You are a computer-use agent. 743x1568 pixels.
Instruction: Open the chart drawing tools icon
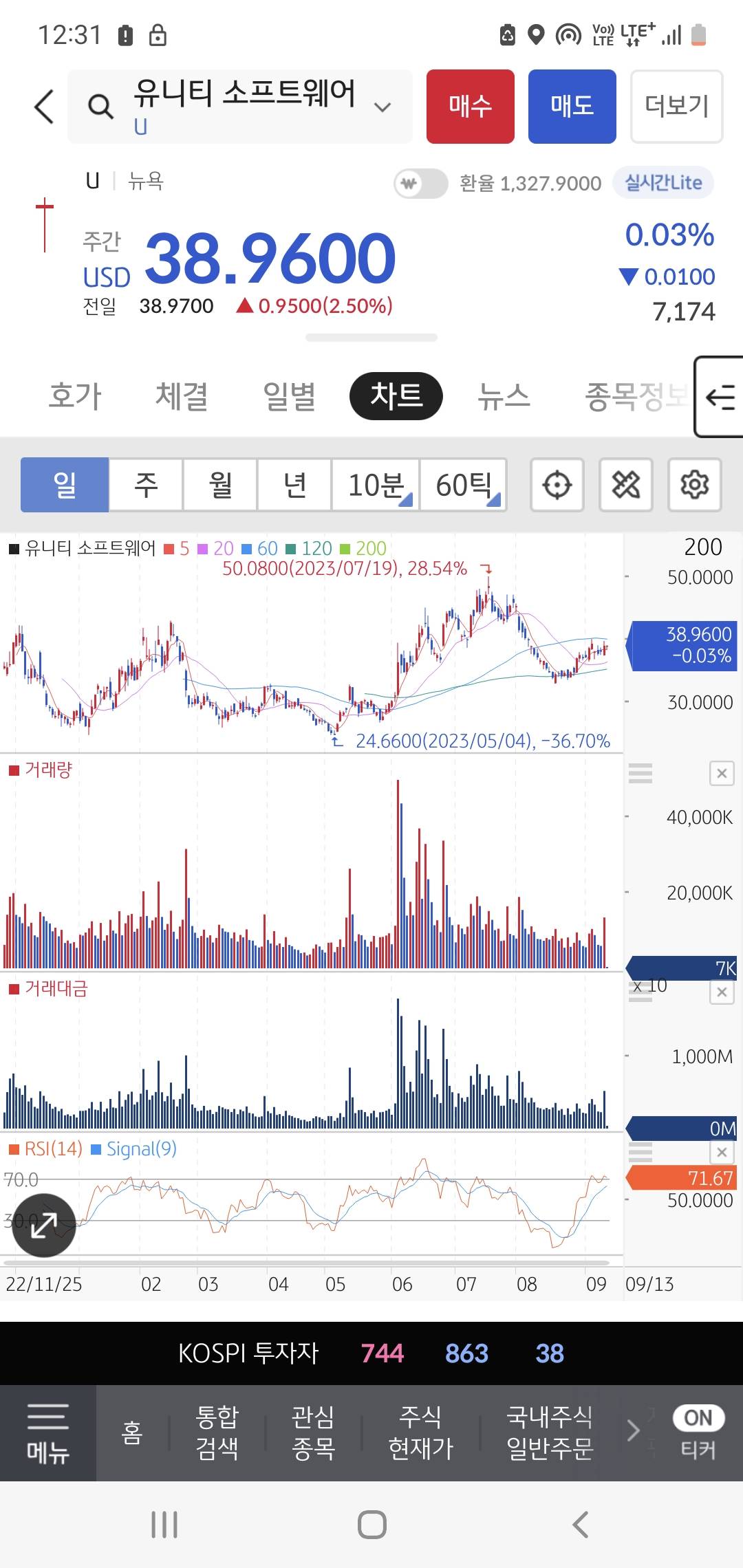[625, 485]
